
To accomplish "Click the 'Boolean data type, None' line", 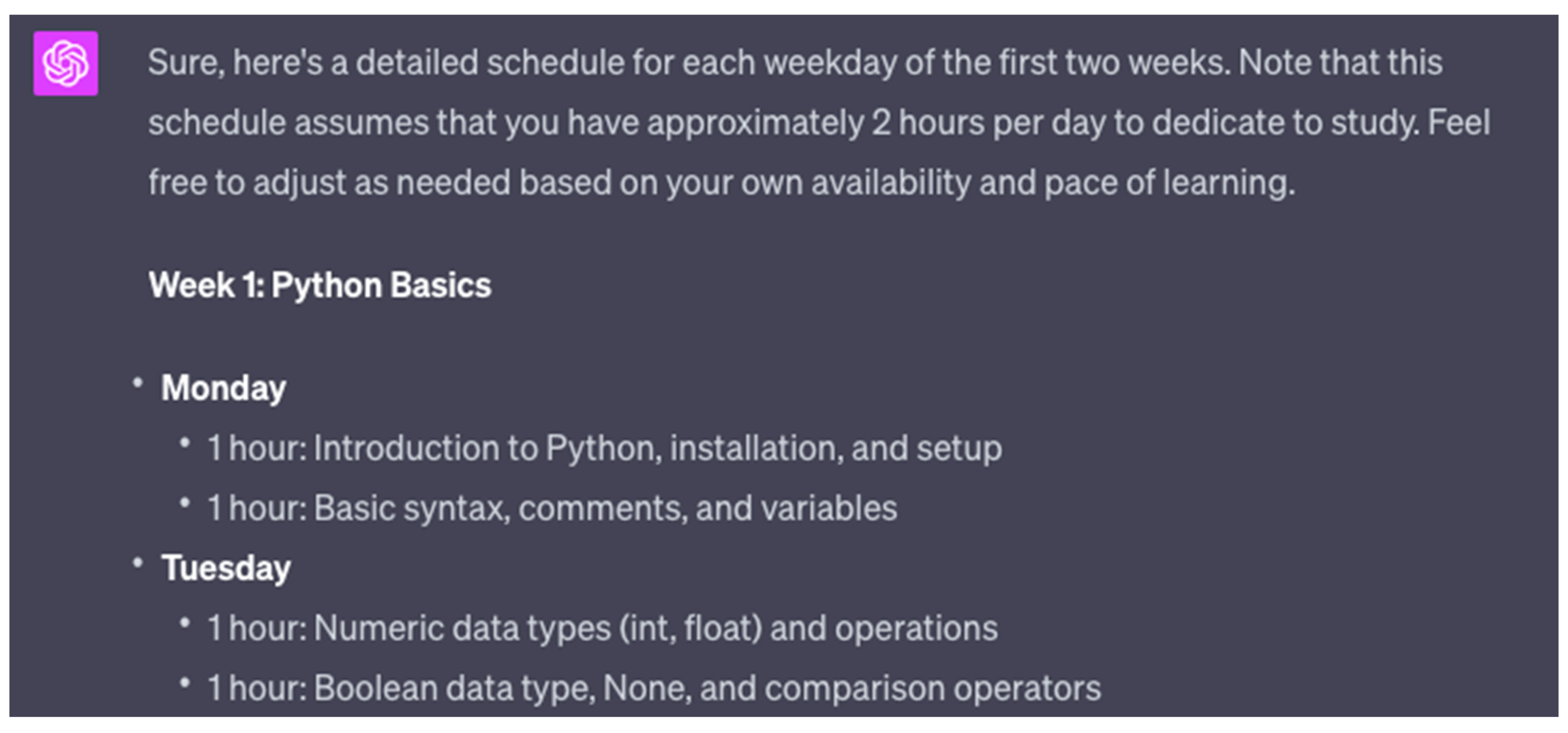I will coord(654,688).
